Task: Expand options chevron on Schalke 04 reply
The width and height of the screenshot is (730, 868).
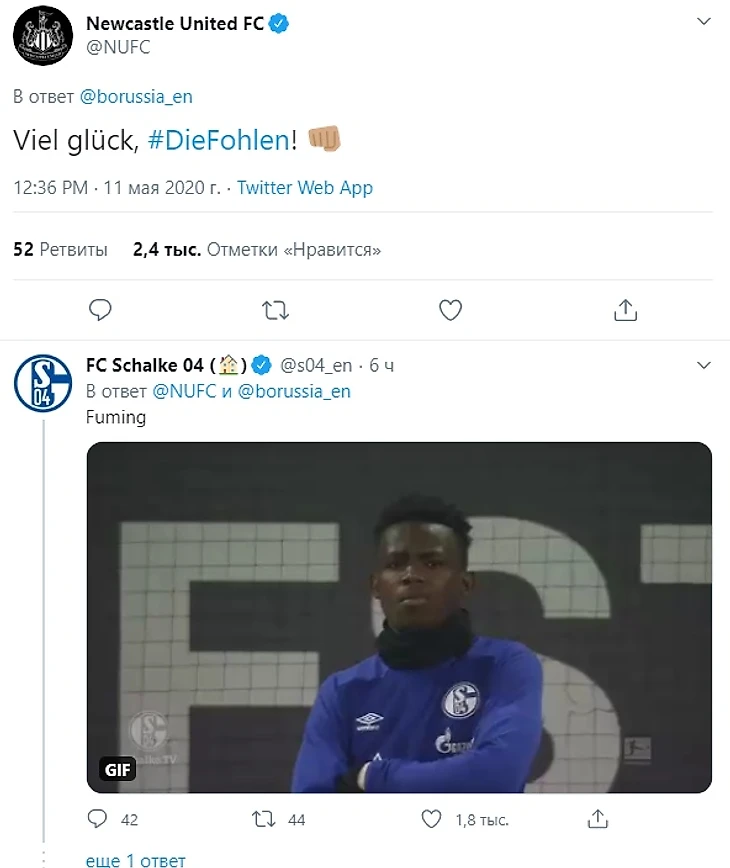Action: point(703,366)
